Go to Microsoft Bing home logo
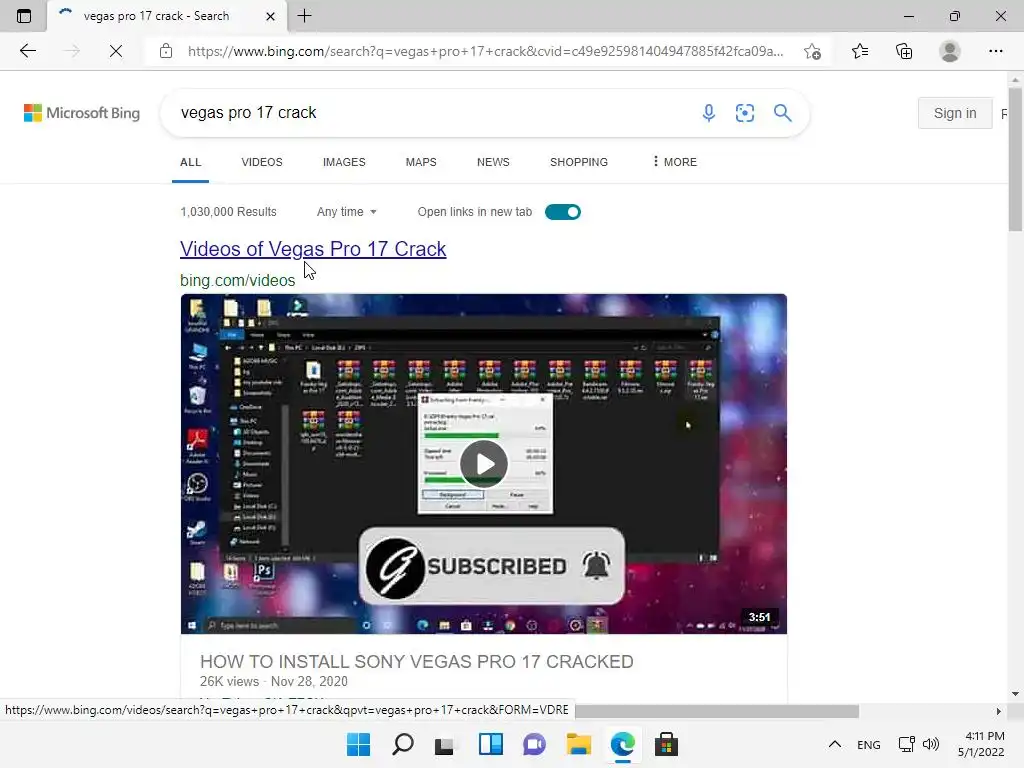1024x768 pixels. tap(82, 113)
